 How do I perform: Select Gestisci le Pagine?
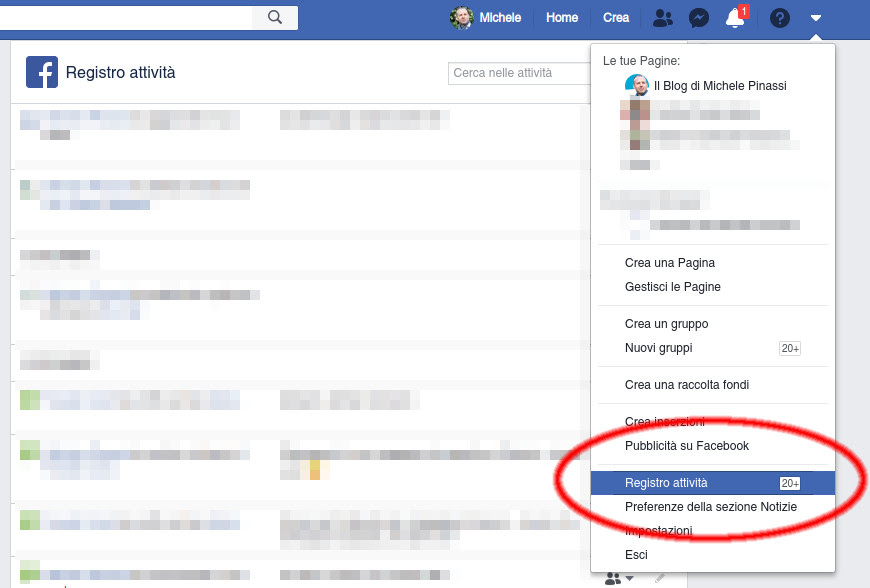coord(672,287)
